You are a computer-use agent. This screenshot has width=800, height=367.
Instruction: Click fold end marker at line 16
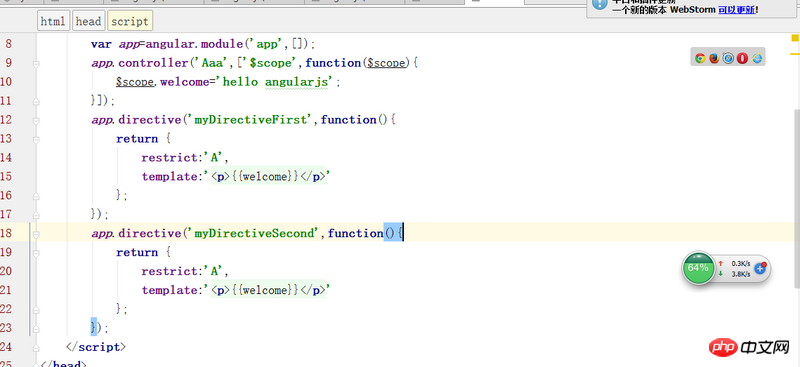[36, 196]
